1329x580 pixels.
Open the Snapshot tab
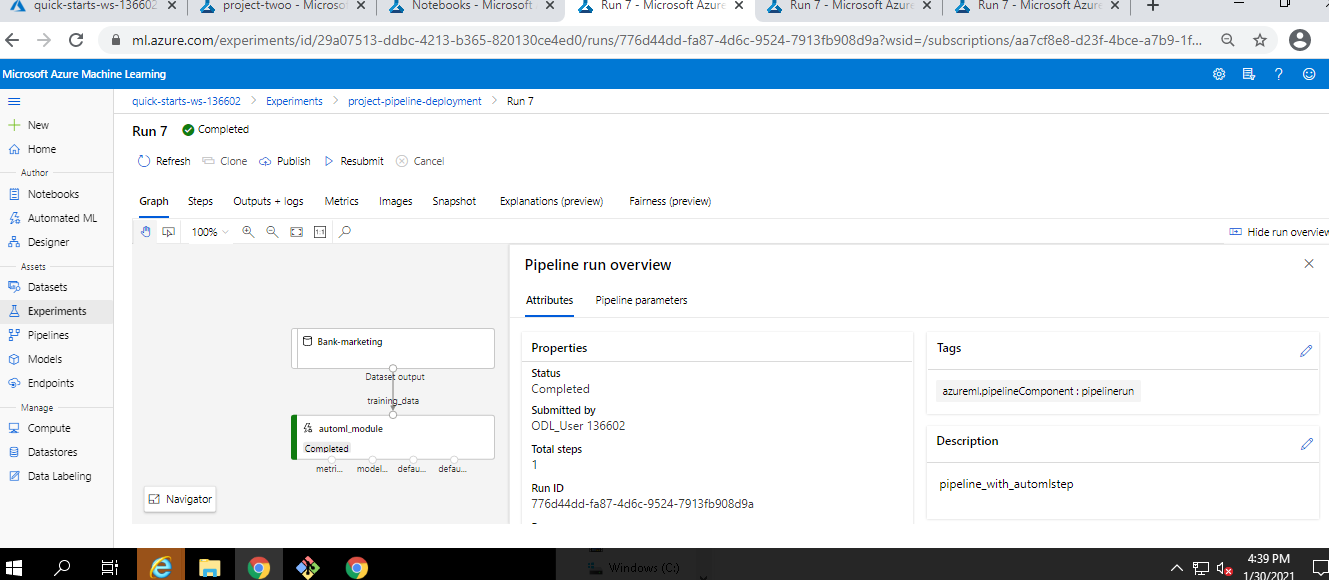click(x=454, y=201)
